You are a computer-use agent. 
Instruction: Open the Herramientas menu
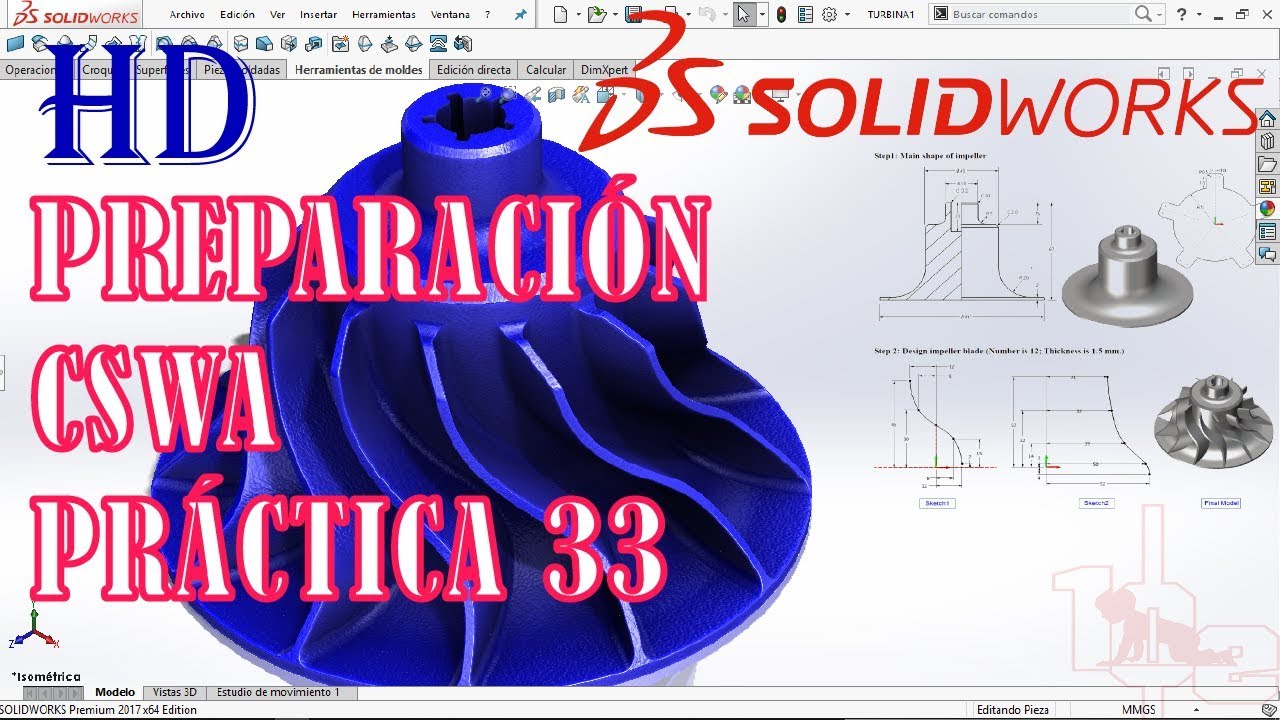click(x=384, y=15)
